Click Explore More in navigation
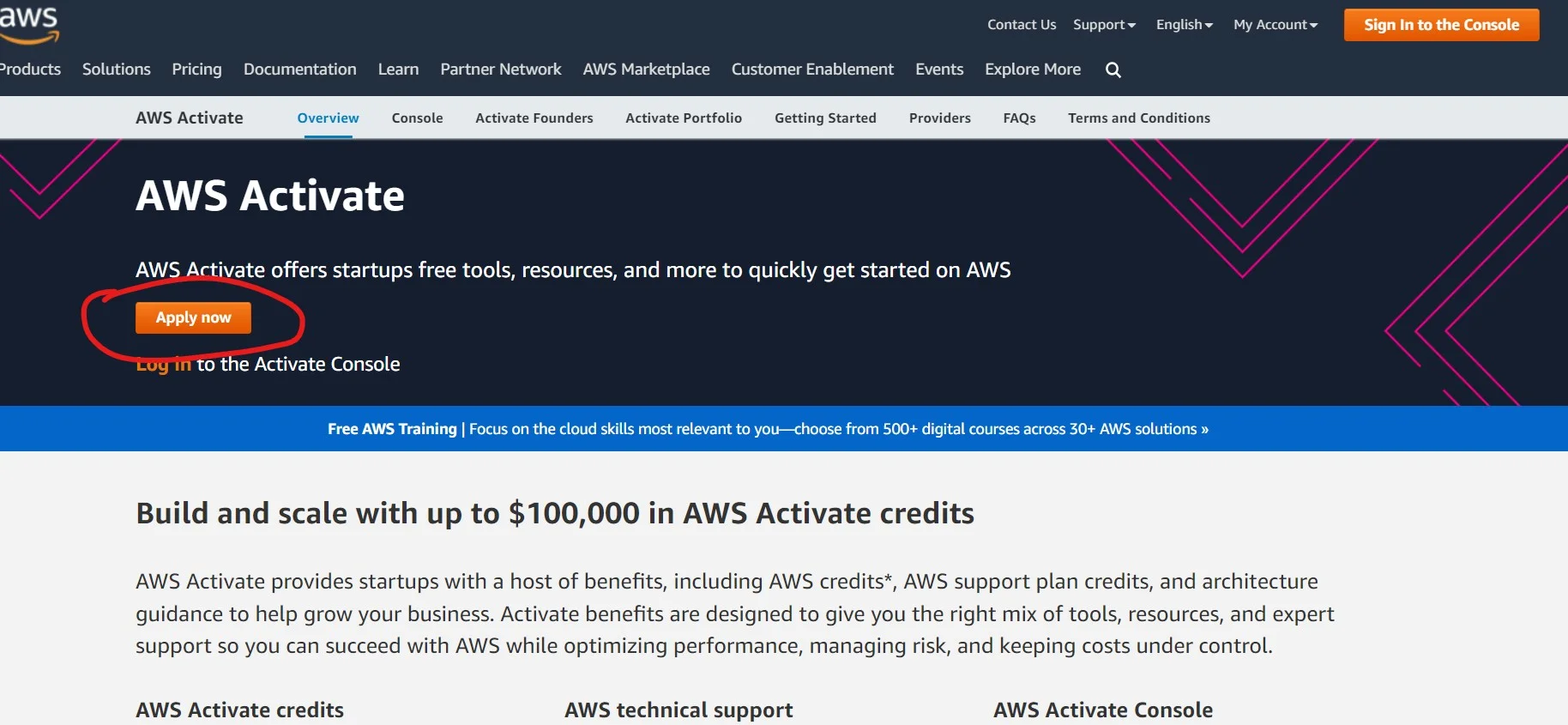Viewport: 1568px width, 725px height. (x=1032, y=69)
